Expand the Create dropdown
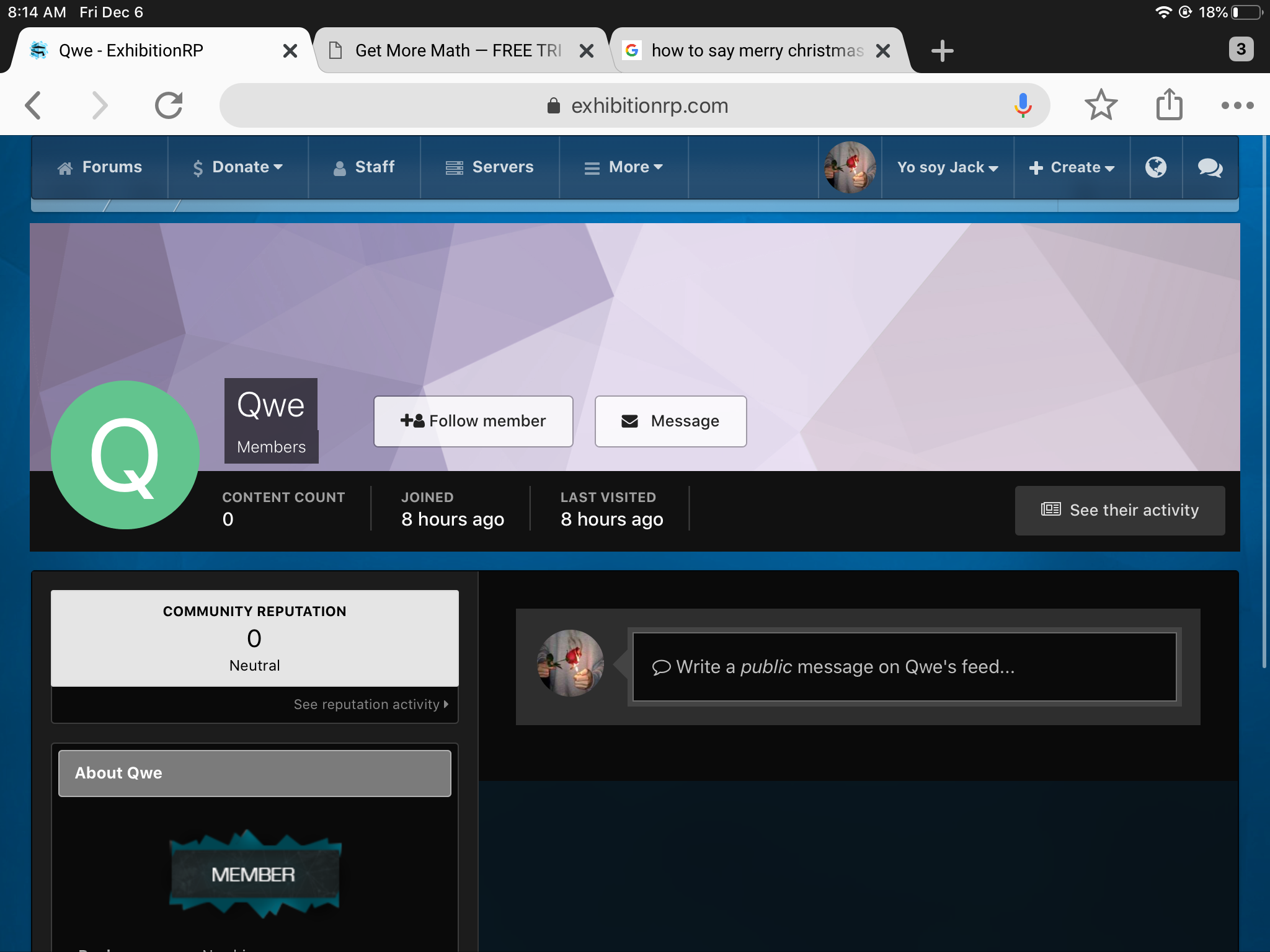Screen dimensions: 1270x952 [1072, 167]
